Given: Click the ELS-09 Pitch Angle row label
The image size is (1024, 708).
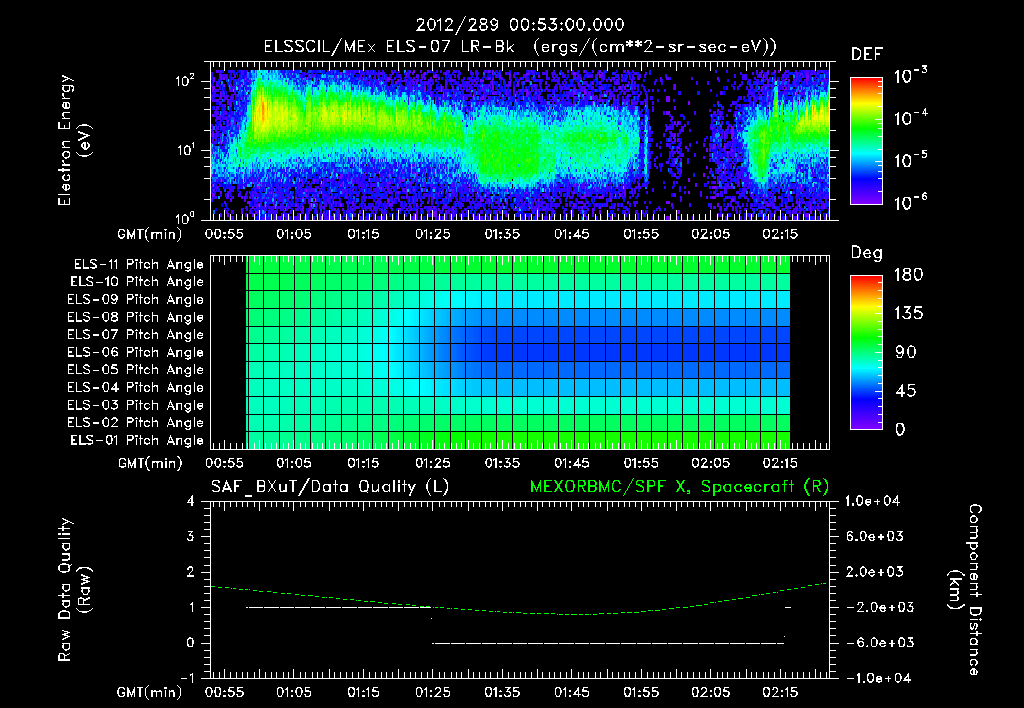Looking at the screenshot, I should click(136, 300).
